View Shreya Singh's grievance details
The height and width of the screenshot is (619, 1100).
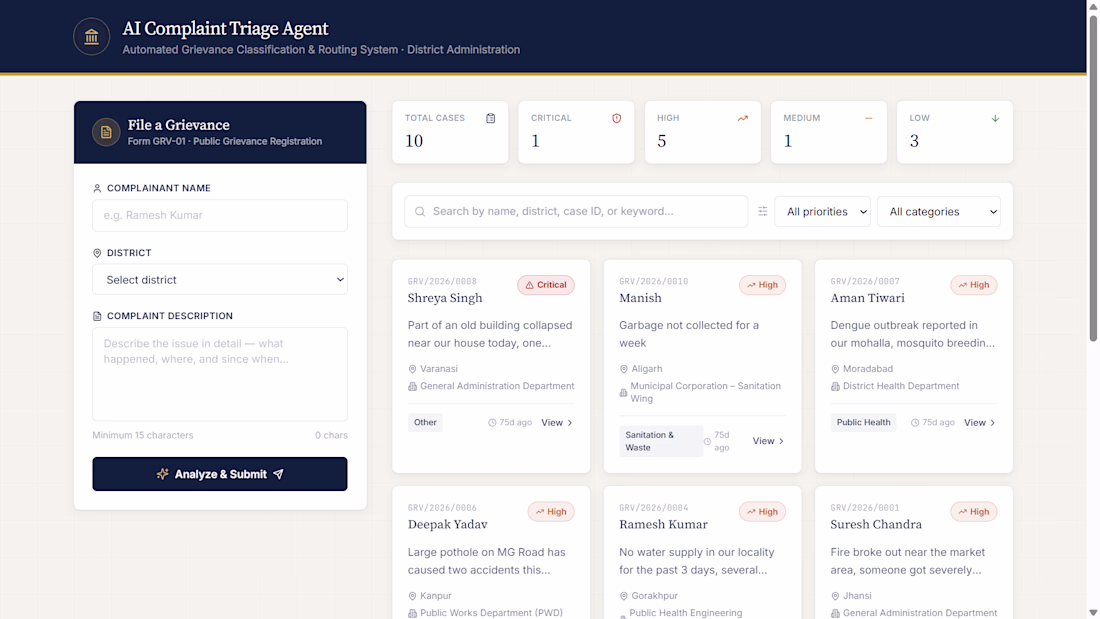(557, 422)
